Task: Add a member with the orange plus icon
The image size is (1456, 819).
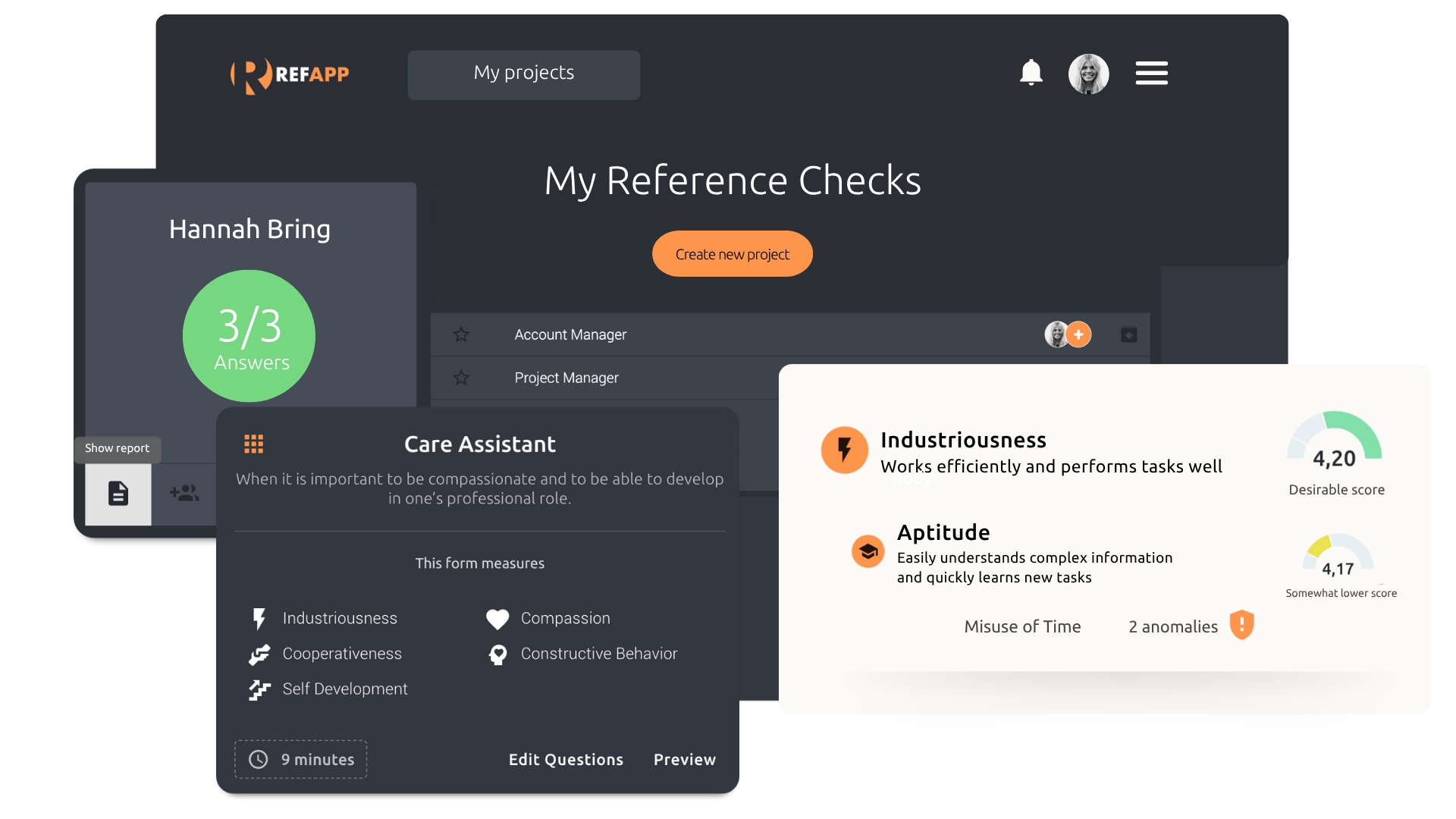Action: 1078,334
